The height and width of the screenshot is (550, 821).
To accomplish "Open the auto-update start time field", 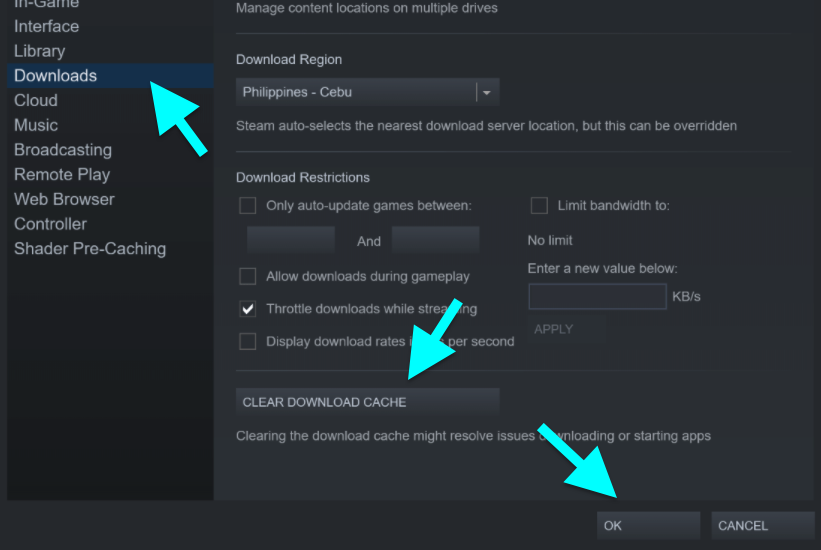I will point(291,240).
